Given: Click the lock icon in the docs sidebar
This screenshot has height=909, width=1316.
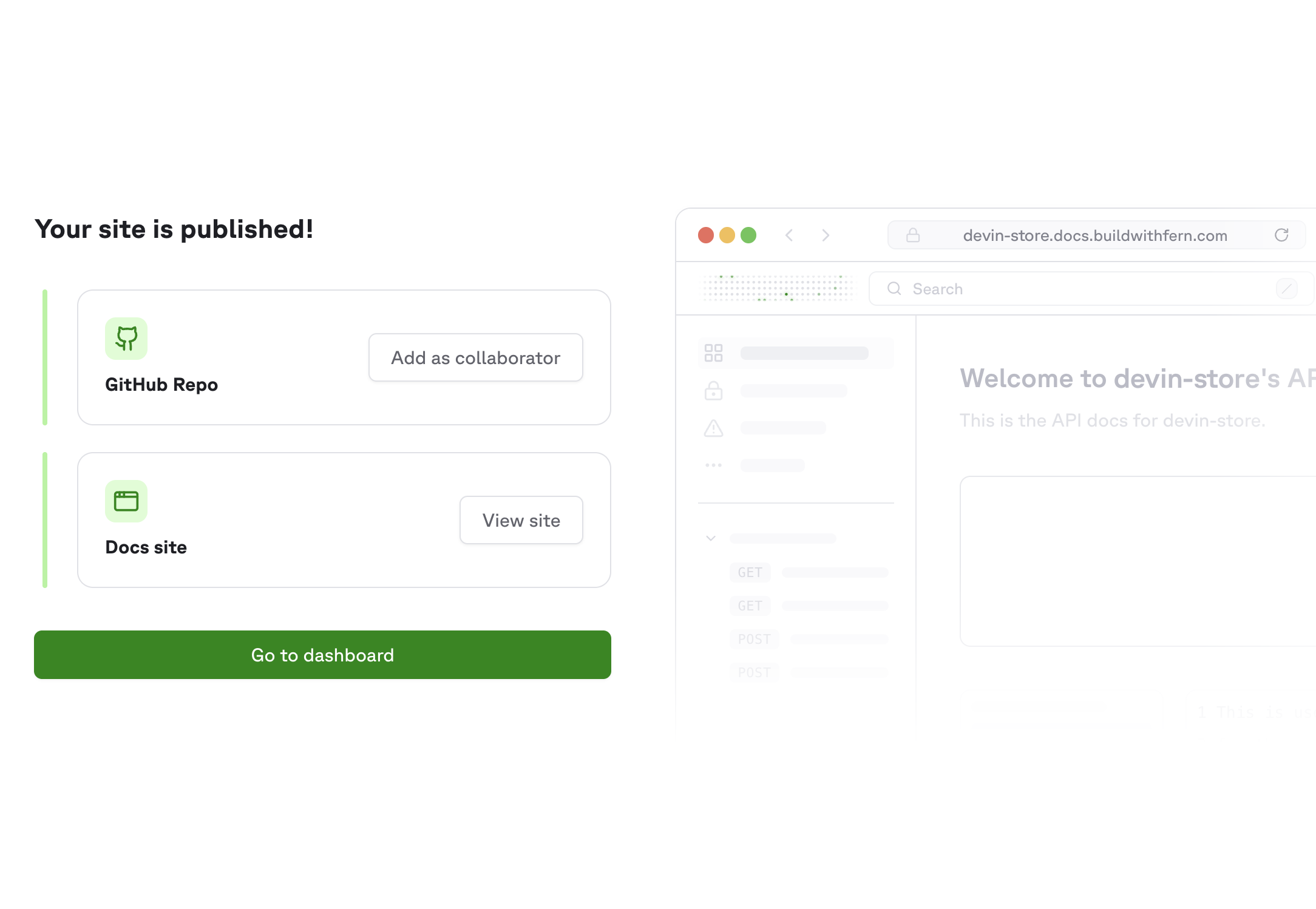Looking at the screenshot, I should [713, 391].
